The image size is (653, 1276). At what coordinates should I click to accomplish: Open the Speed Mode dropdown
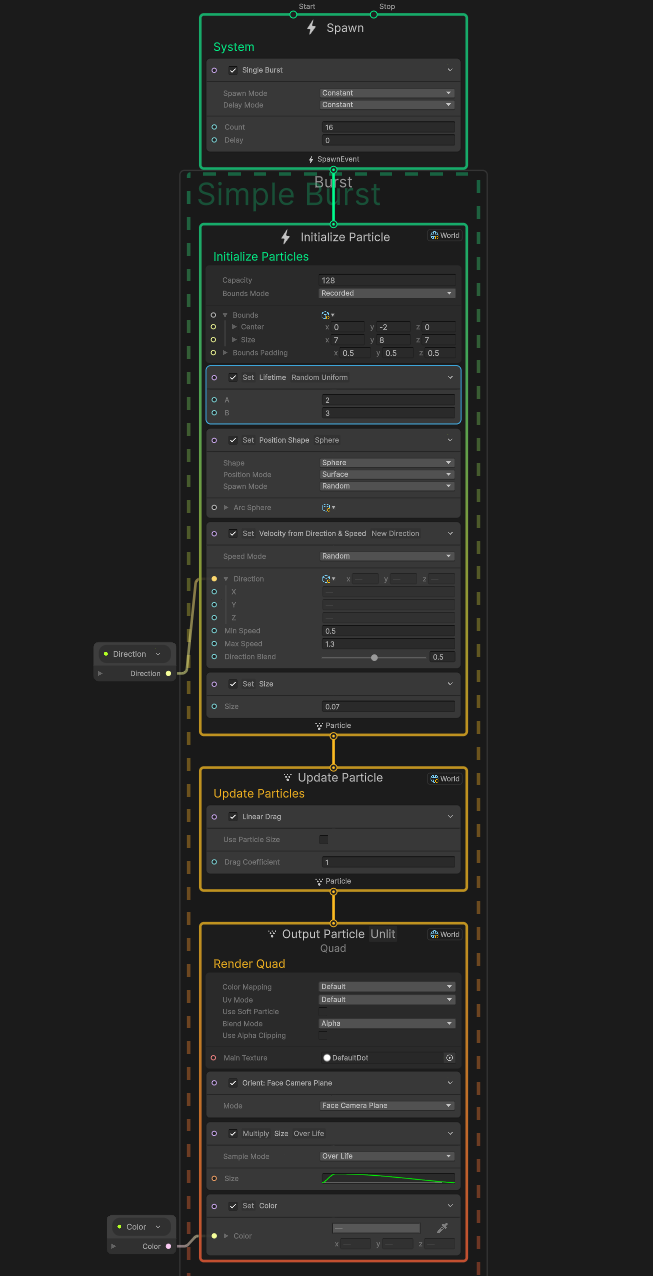pos(387,556)
